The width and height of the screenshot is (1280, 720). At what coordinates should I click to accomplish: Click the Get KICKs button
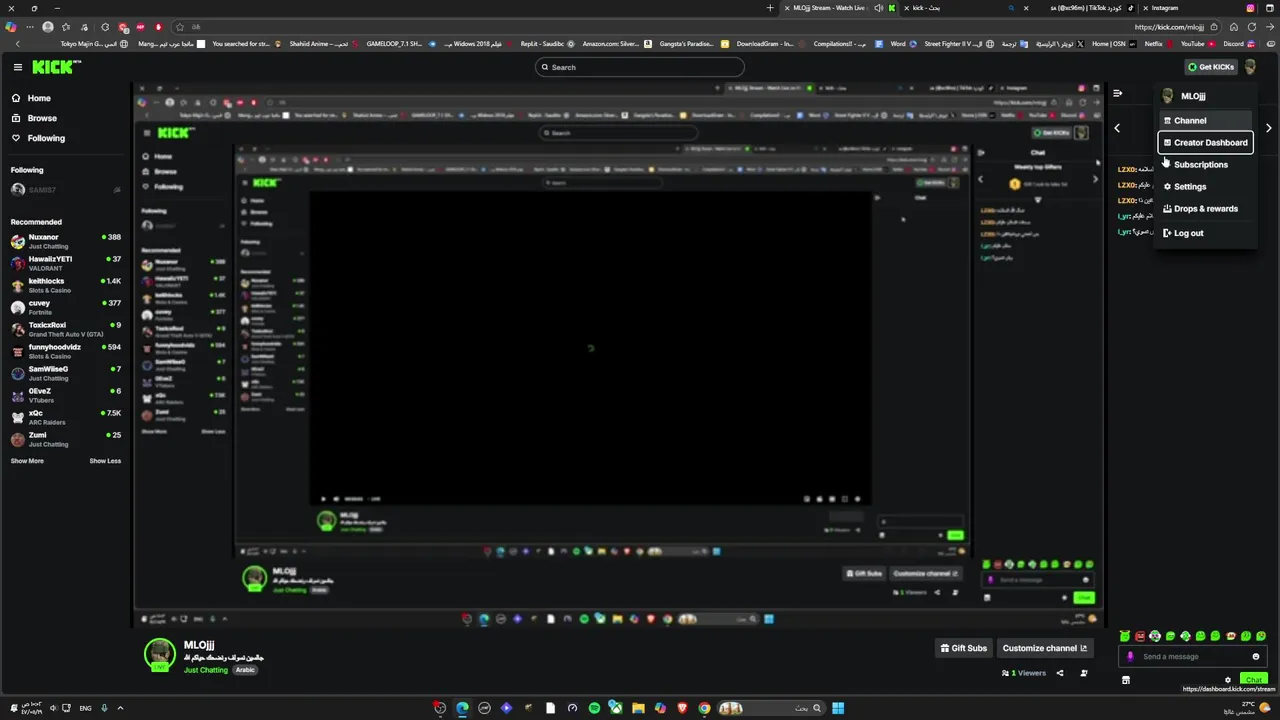point(1211,67)
